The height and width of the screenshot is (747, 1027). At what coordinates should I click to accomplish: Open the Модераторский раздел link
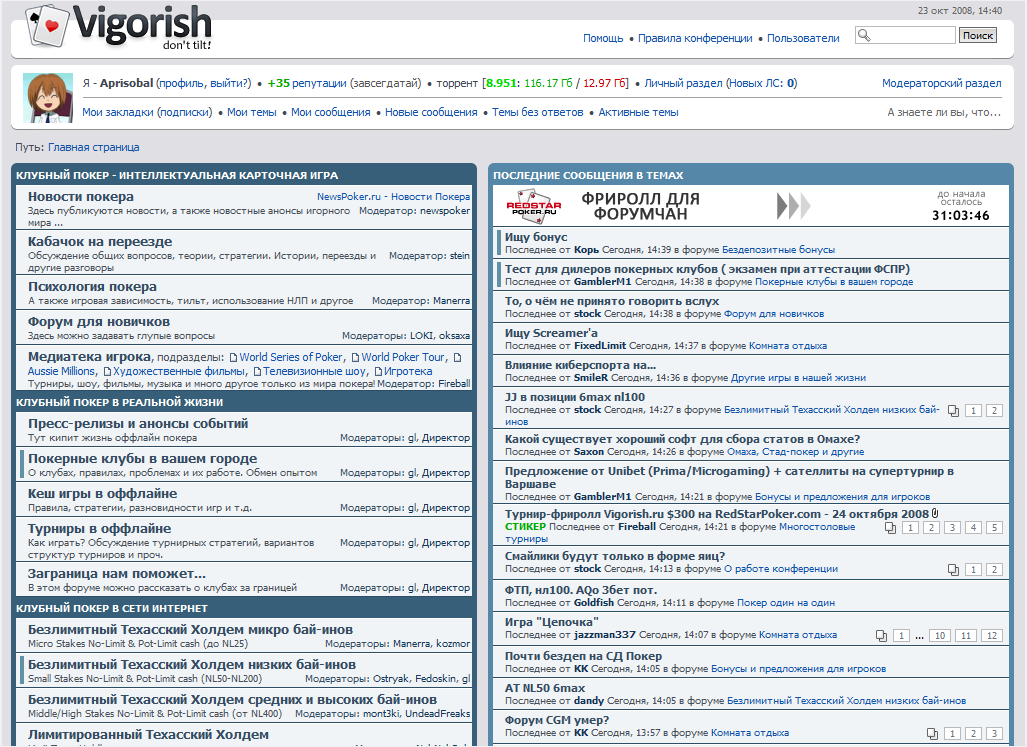coord(941,83)
